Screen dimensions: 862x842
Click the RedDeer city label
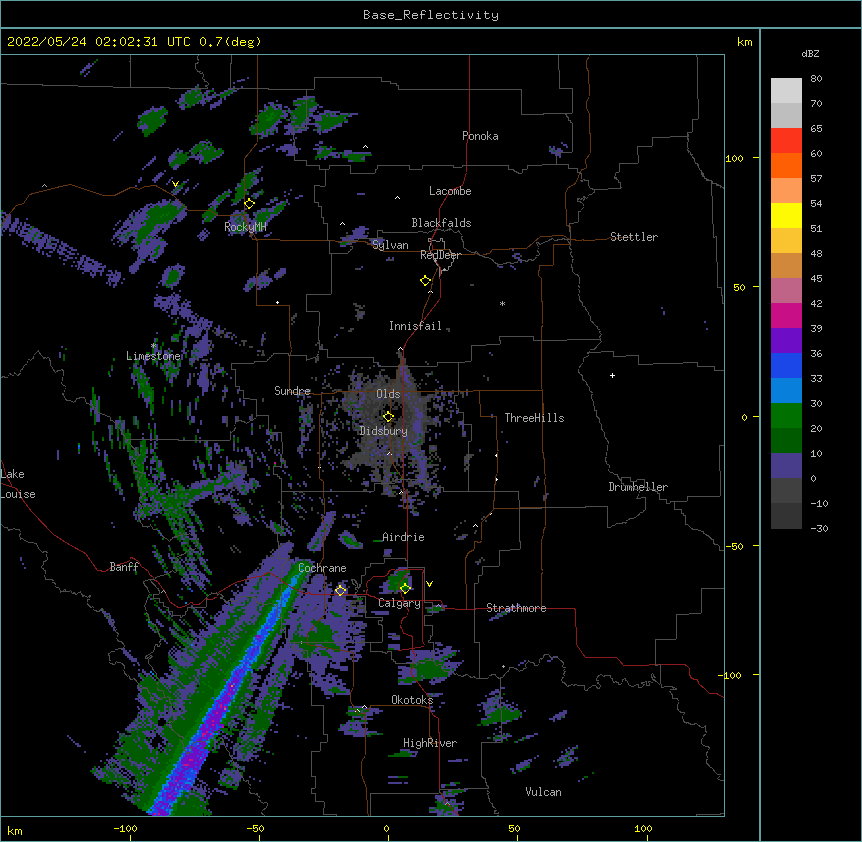pyautogui.click(x=440, y=255)
